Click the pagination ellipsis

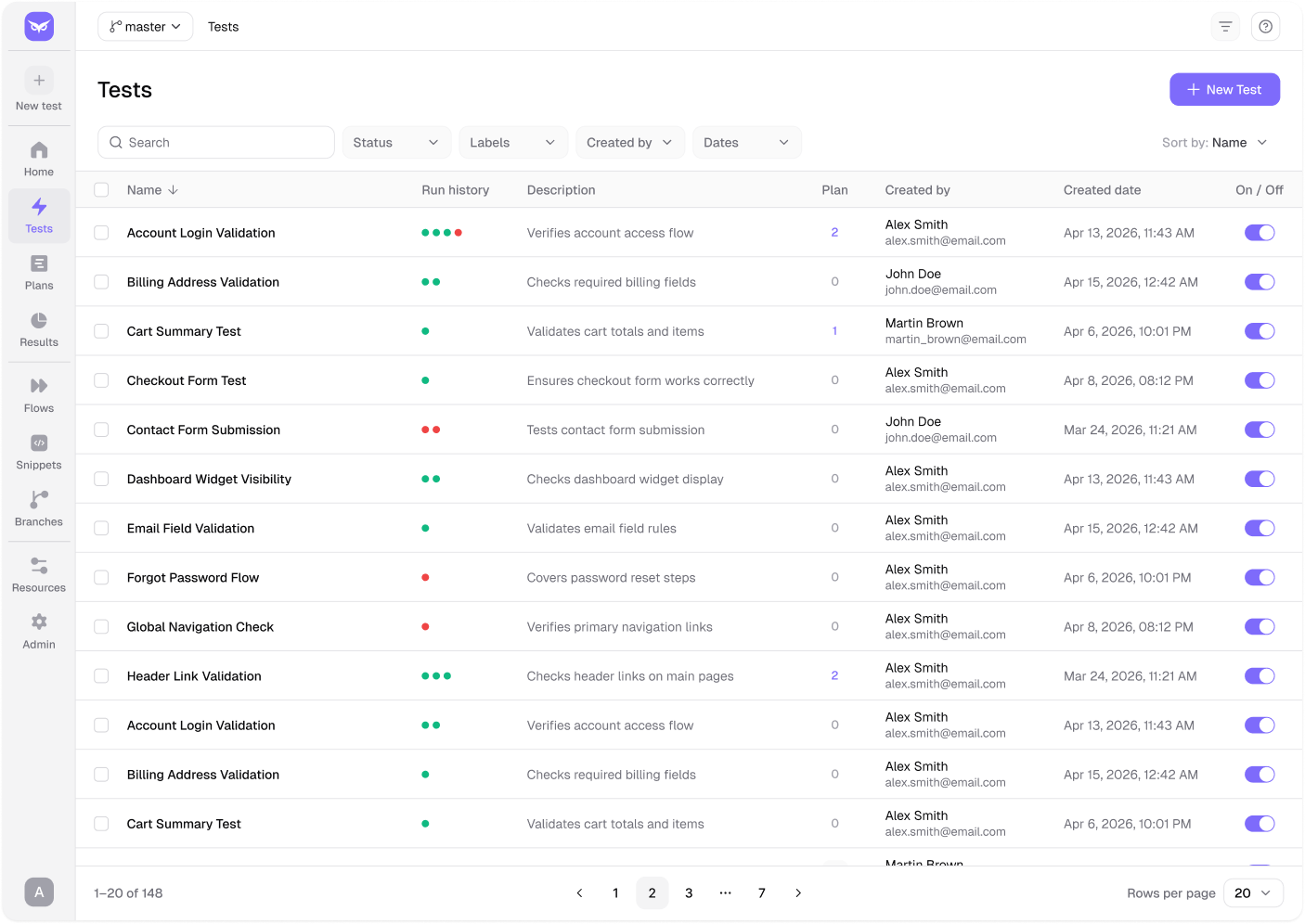(725, 893)
